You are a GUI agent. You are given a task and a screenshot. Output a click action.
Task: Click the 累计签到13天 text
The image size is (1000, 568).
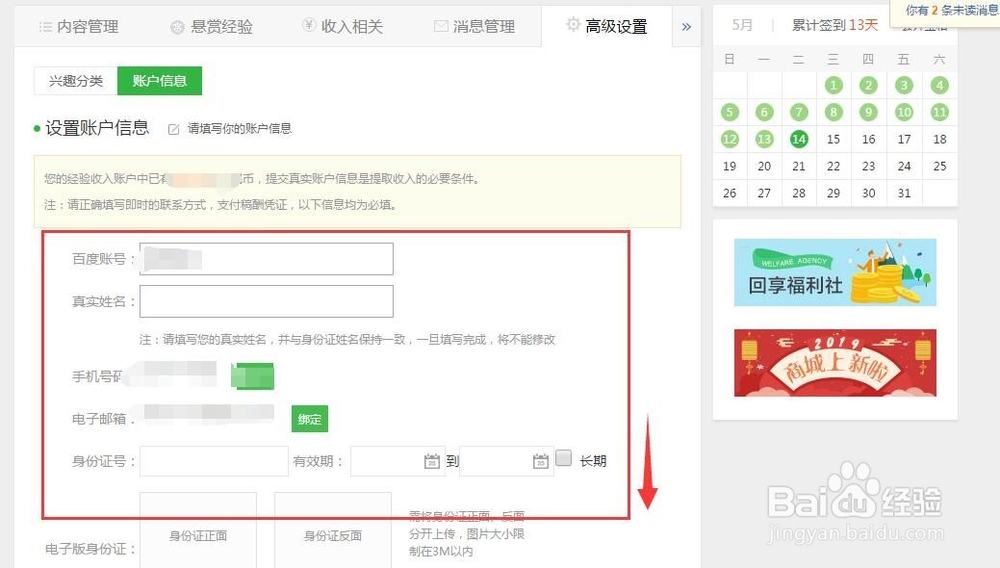pos(835,25)
